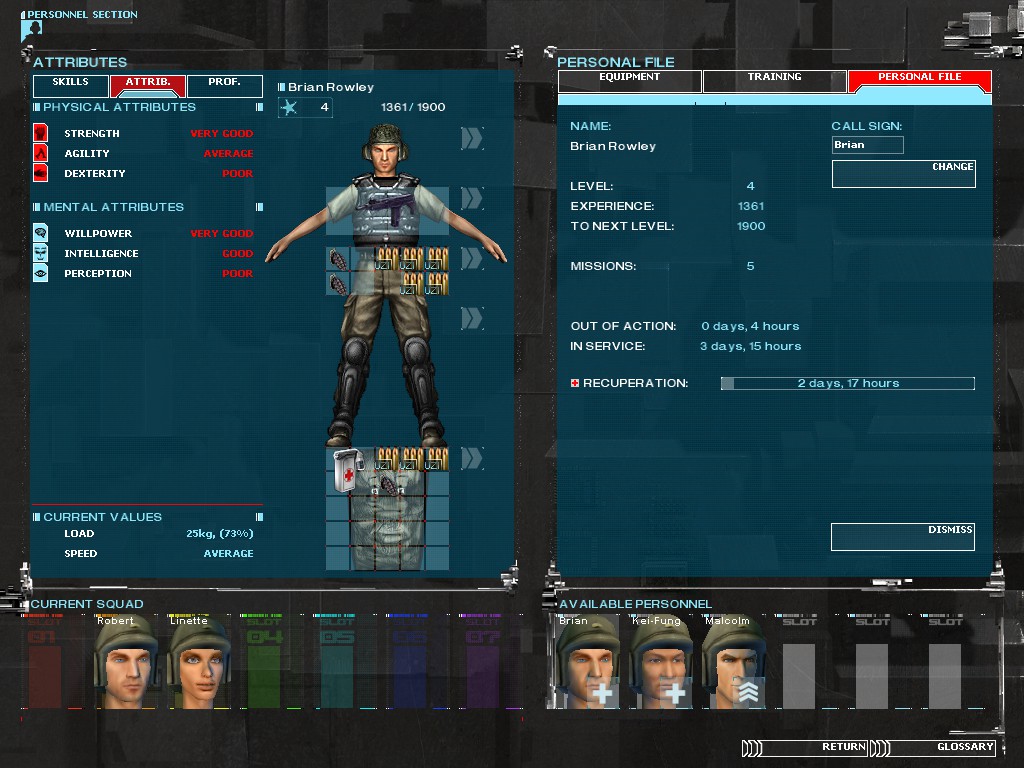This screenshot has width=1024, height=768.
Task: Click the Recuperation progress bar
Action: 848,383
